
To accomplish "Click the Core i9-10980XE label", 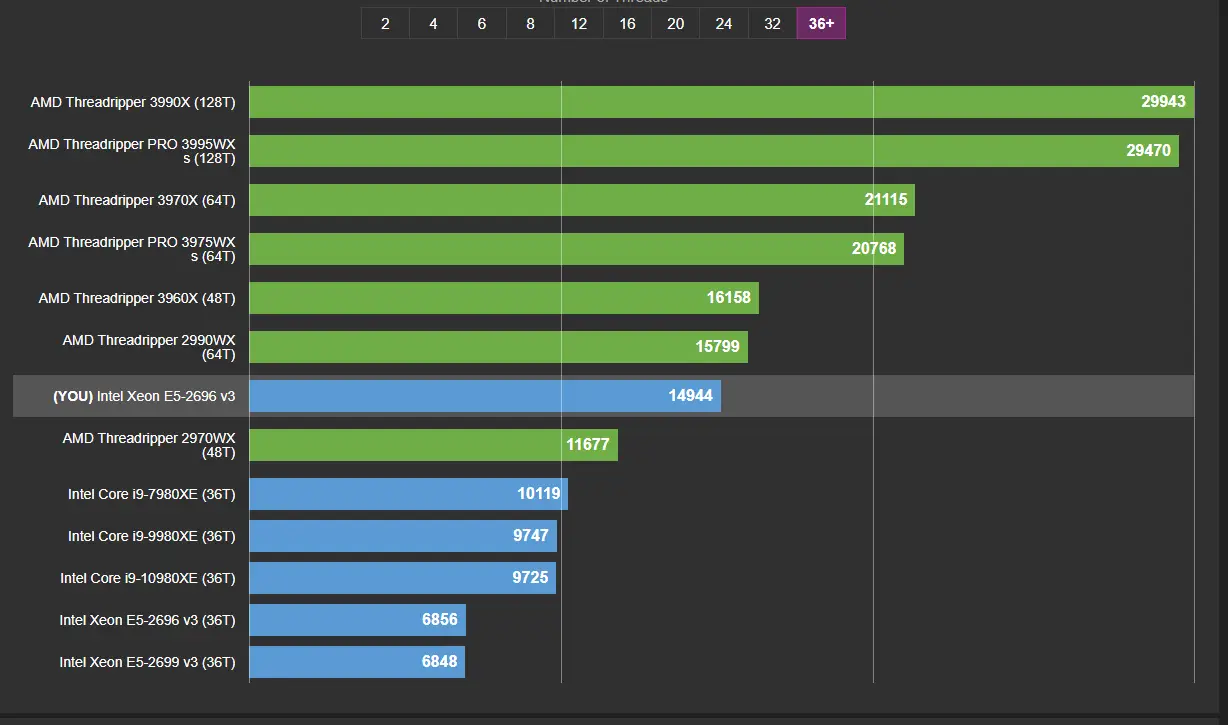I will 148,578.
